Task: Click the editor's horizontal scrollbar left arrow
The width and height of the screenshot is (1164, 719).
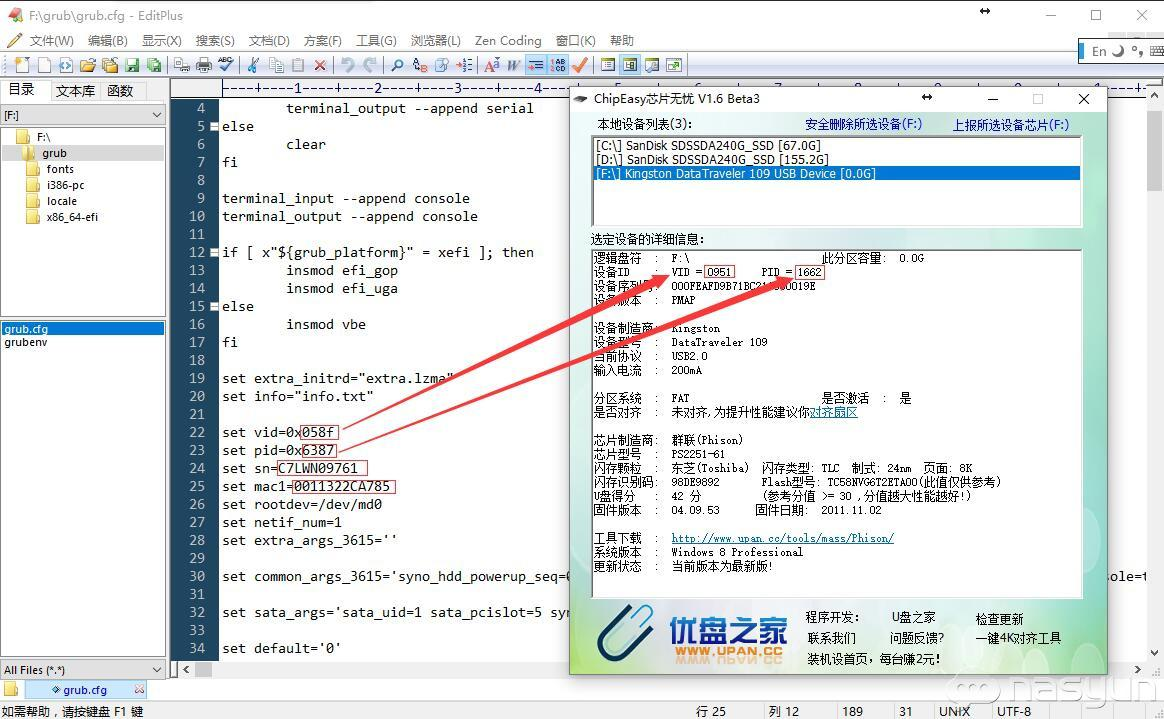Action: [x=186, y=669]
